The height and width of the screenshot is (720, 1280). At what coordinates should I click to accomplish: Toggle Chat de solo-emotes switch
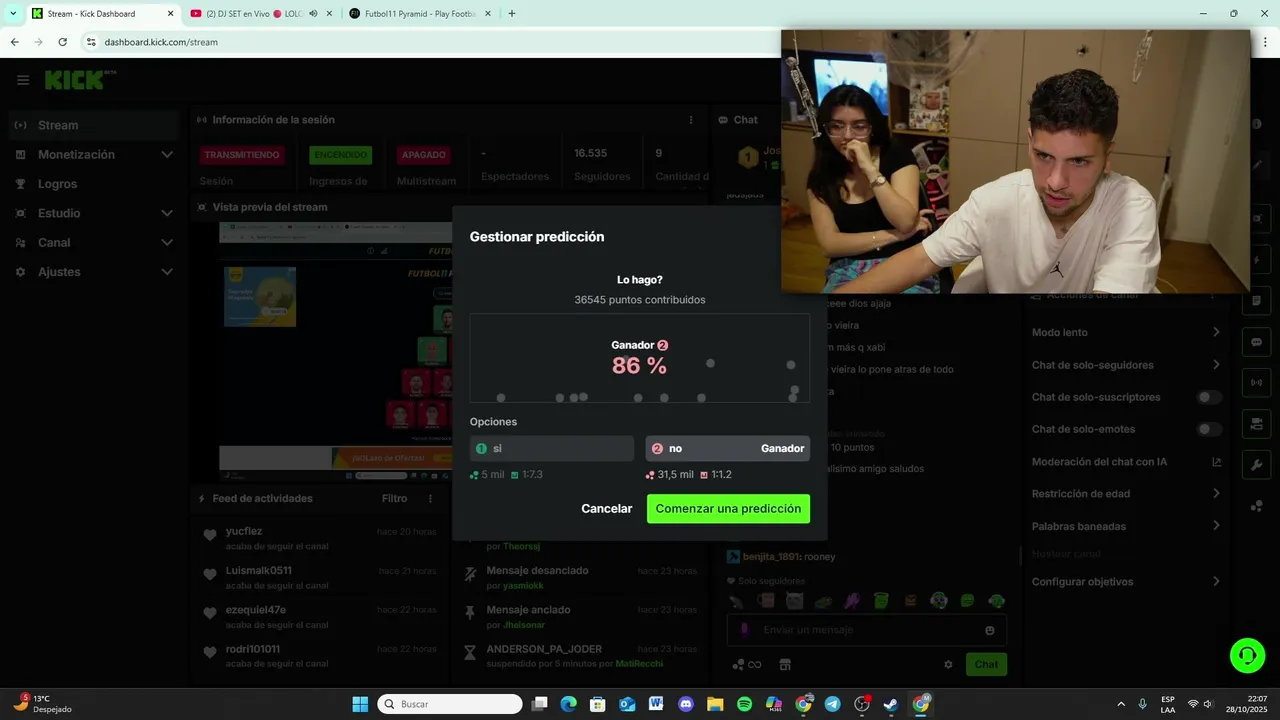tap(1210, 429)
